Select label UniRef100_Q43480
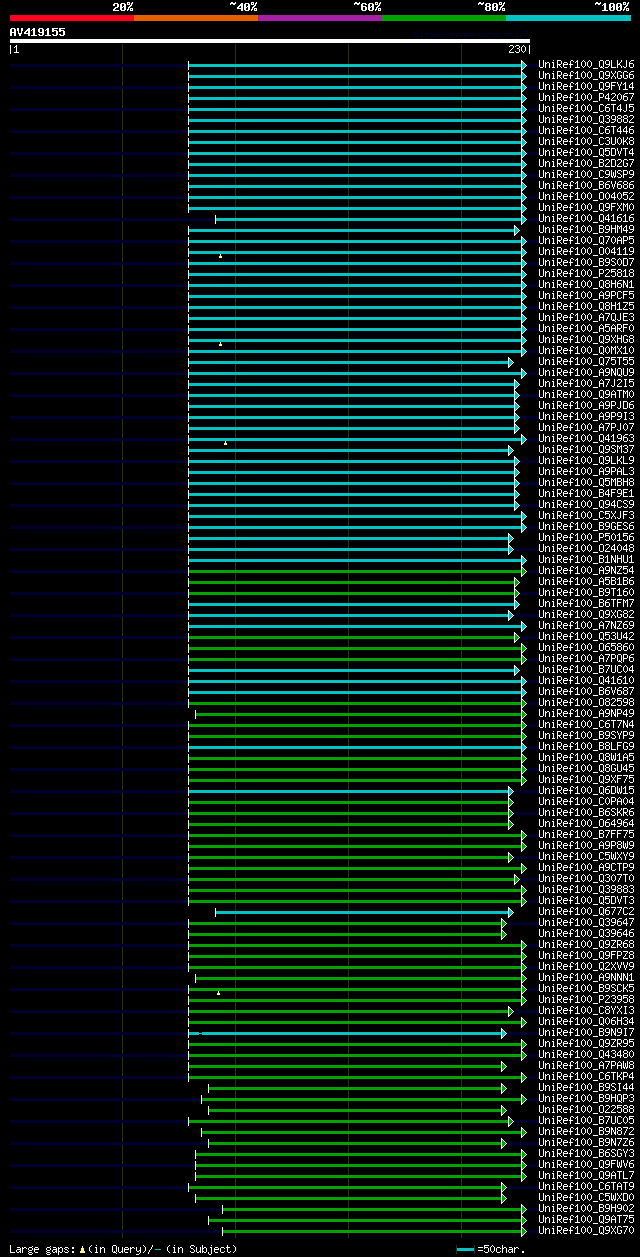Image resolution: width=640 pixels, height=1257 pixels. click(586, 1055)
